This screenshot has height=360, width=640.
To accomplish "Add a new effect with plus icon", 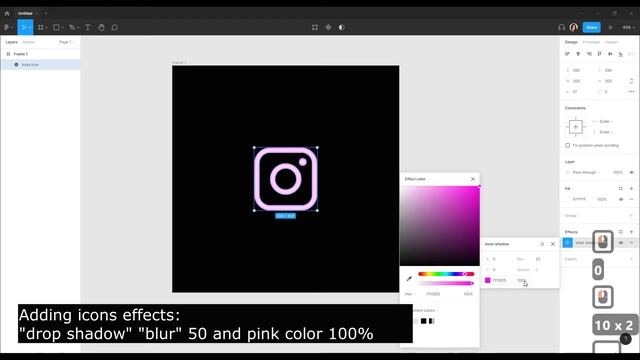I will click(x=631, y=232).
